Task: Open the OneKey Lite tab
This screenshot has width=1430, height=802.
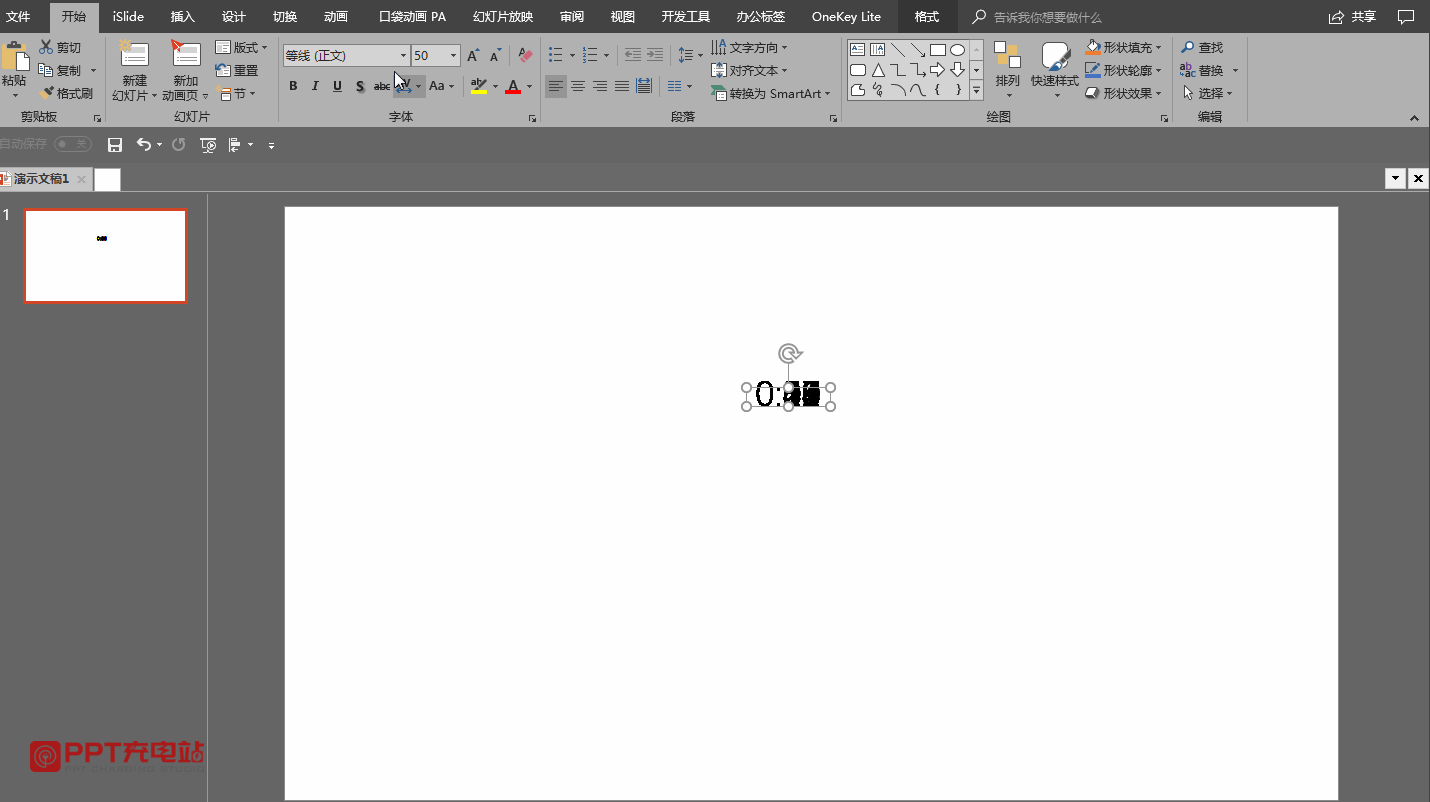Action: pyautogui.click(x=846, y=16)
